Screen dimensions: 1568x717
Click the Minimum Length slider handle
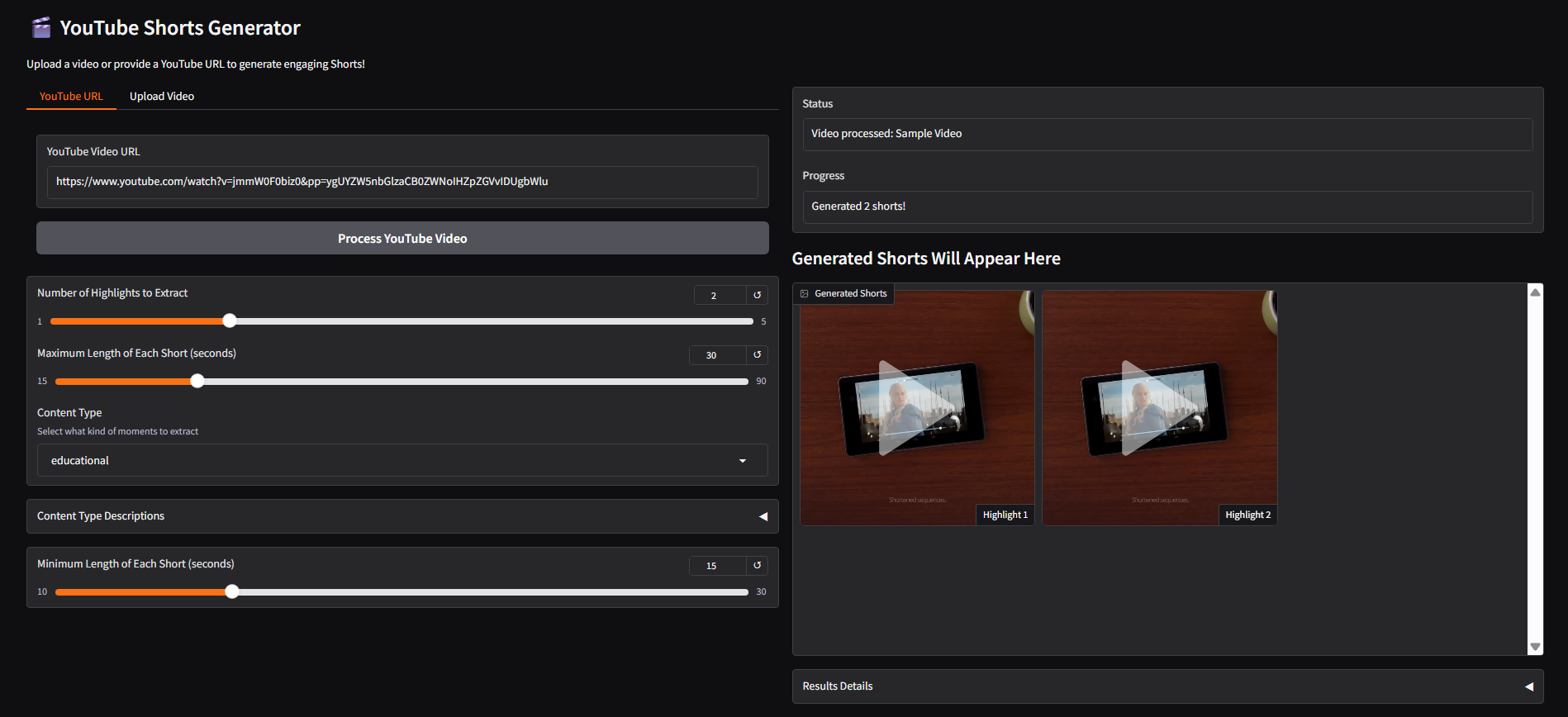pos(232,591)
